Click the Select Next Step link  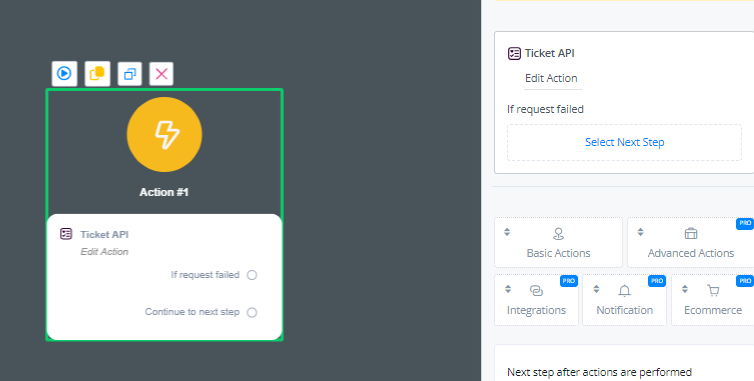(x=625, y=142)
